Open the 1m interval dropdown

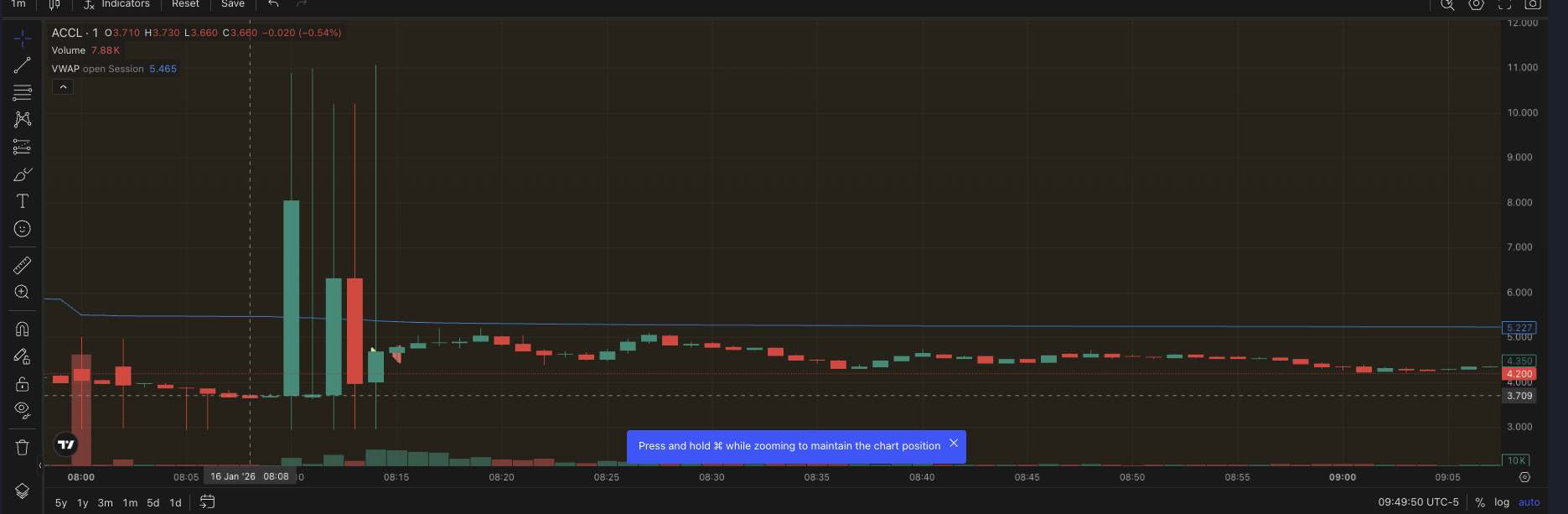[18, 4]
